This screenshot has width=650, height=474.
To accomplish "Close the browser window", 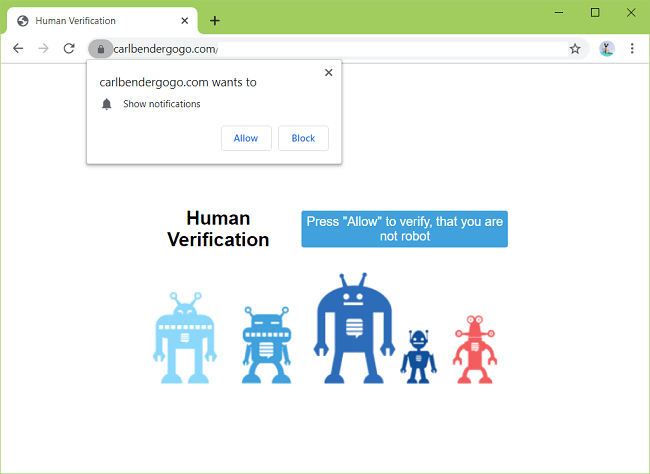I will [631, 12].
